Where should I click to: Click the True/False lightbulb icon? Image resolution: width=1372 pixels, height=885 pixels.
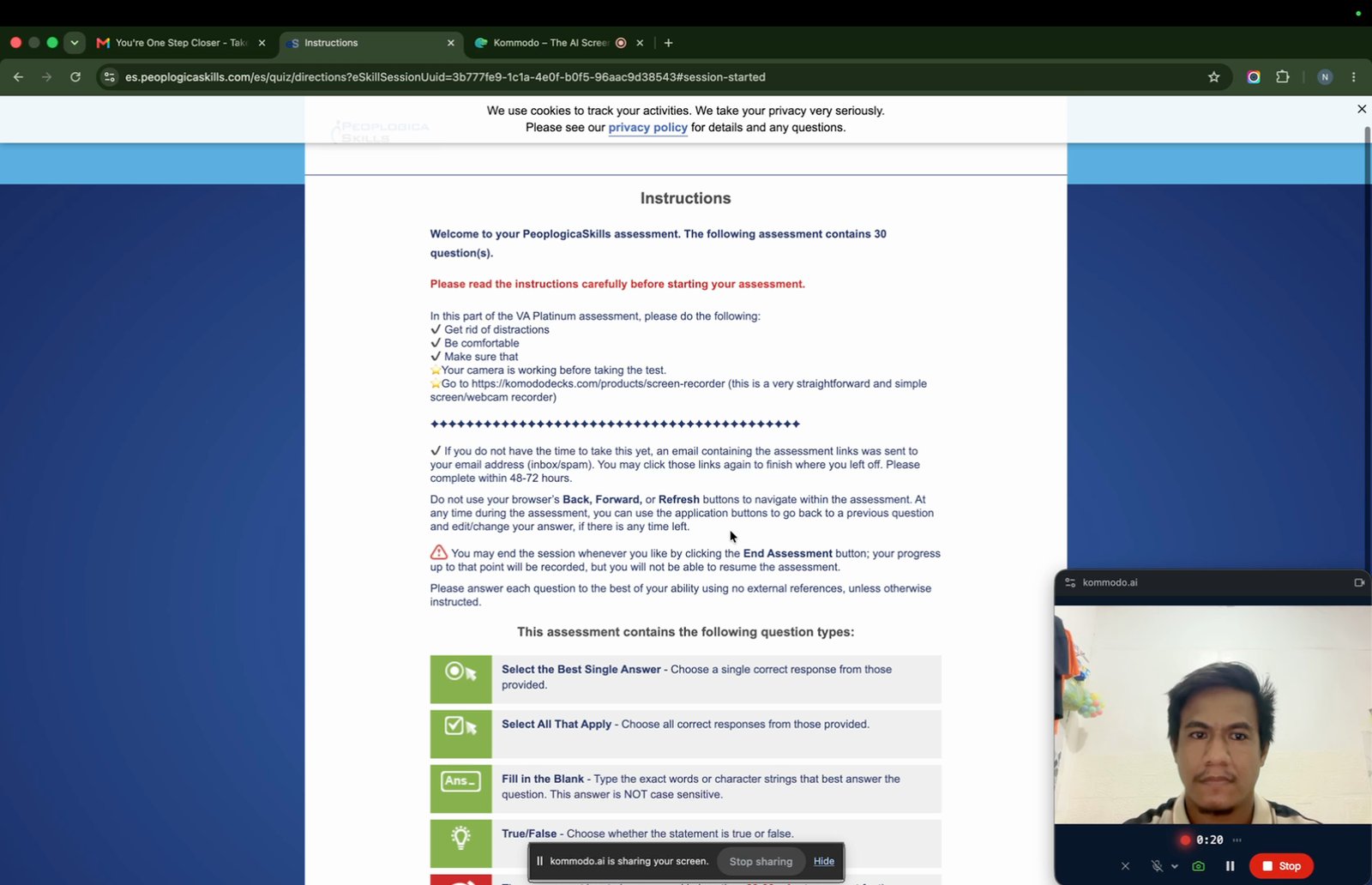(460, 844)
